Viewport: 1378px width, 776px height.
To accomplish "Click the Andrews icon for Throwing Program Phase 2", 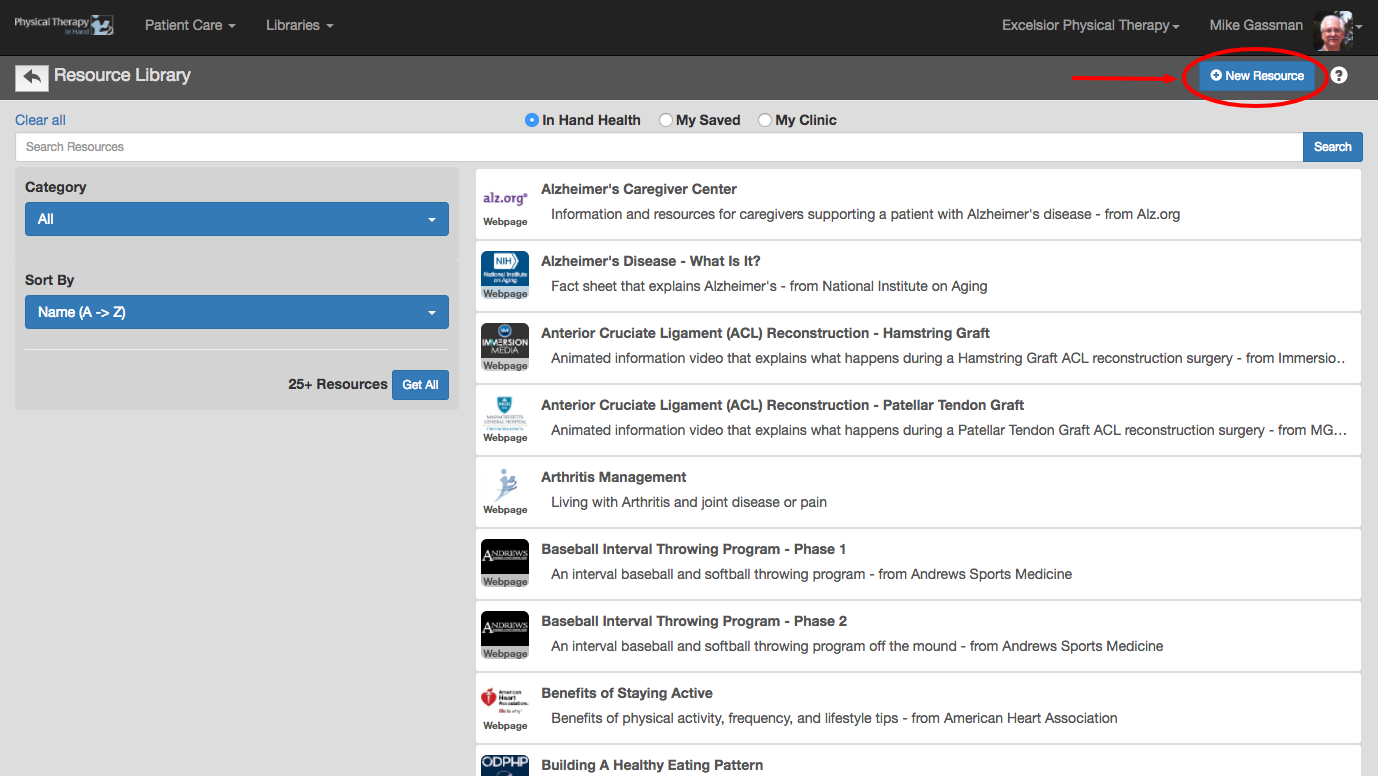I will (505, 636).
